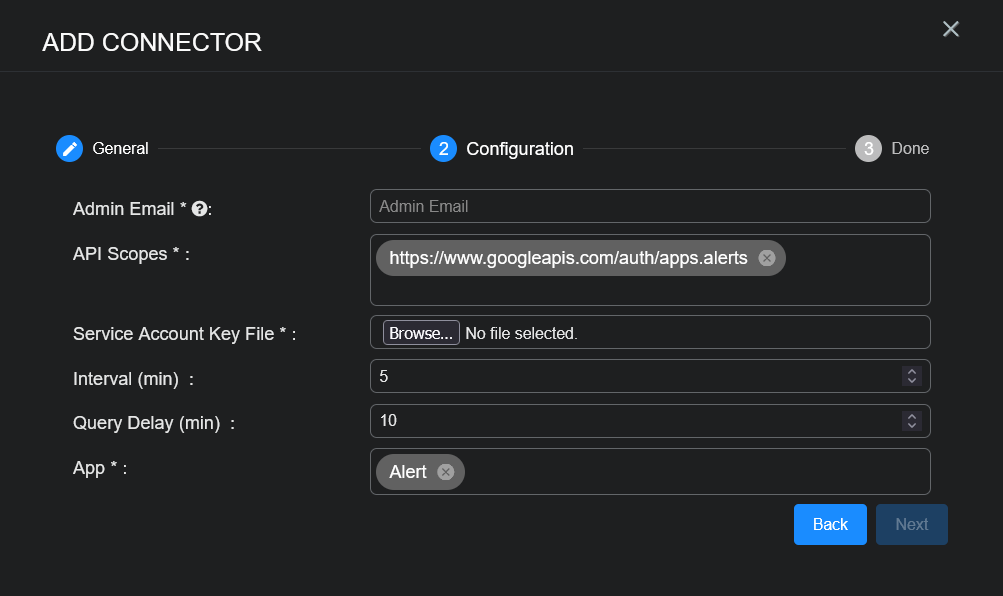Close the Add Connector dialog

(951, 29)
